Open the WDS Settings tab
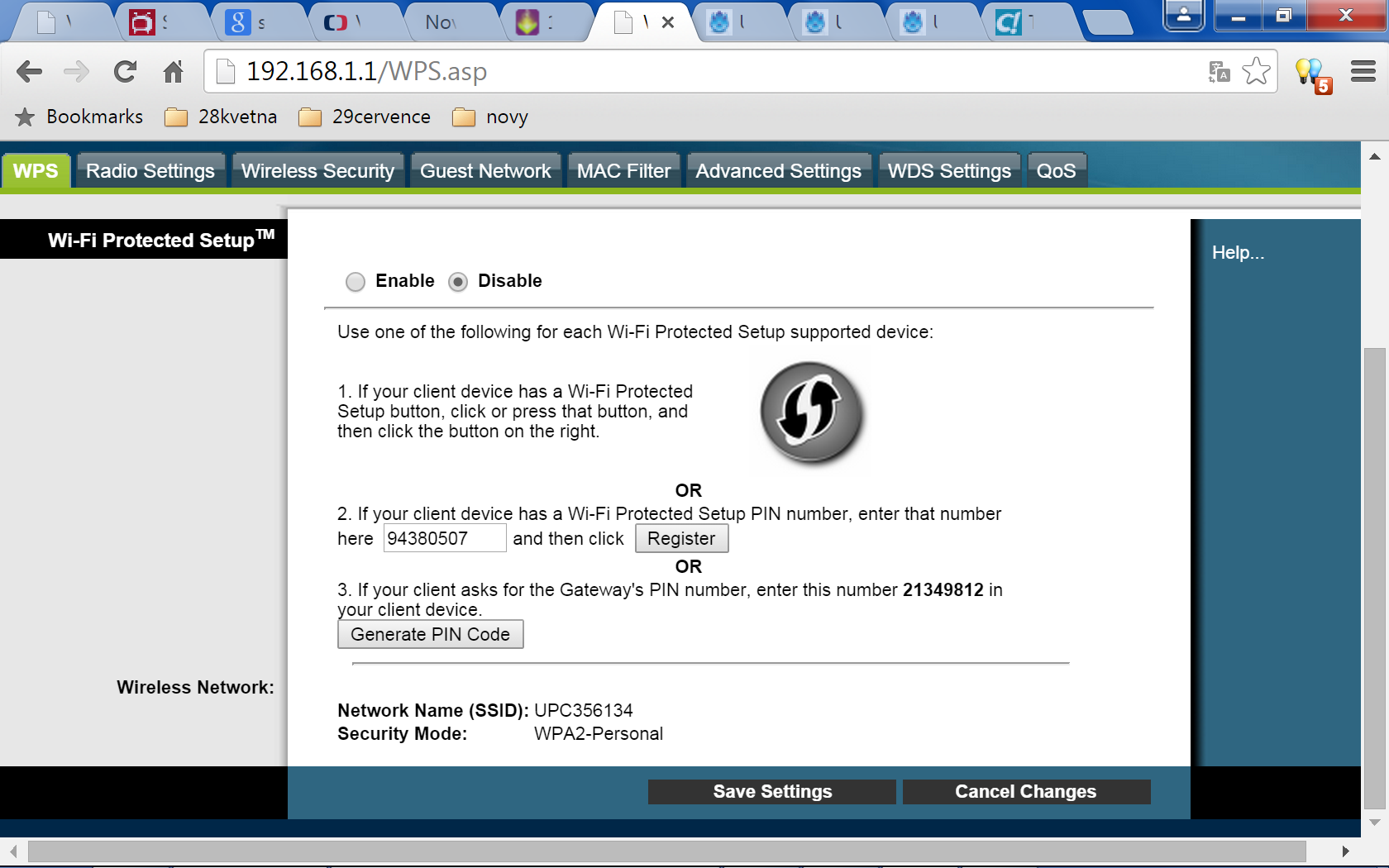 point(949,171)
